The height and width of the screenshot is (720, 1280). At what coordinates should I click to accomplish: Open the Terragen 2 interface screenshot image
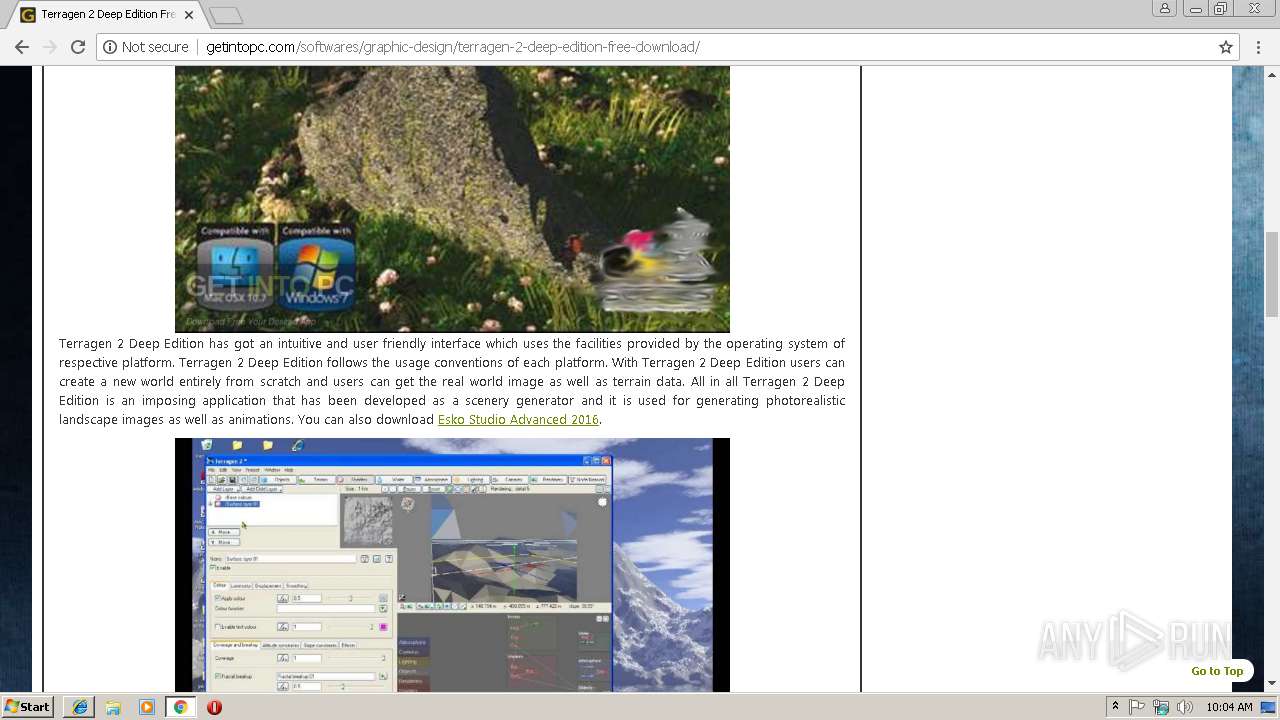(452, 565)
